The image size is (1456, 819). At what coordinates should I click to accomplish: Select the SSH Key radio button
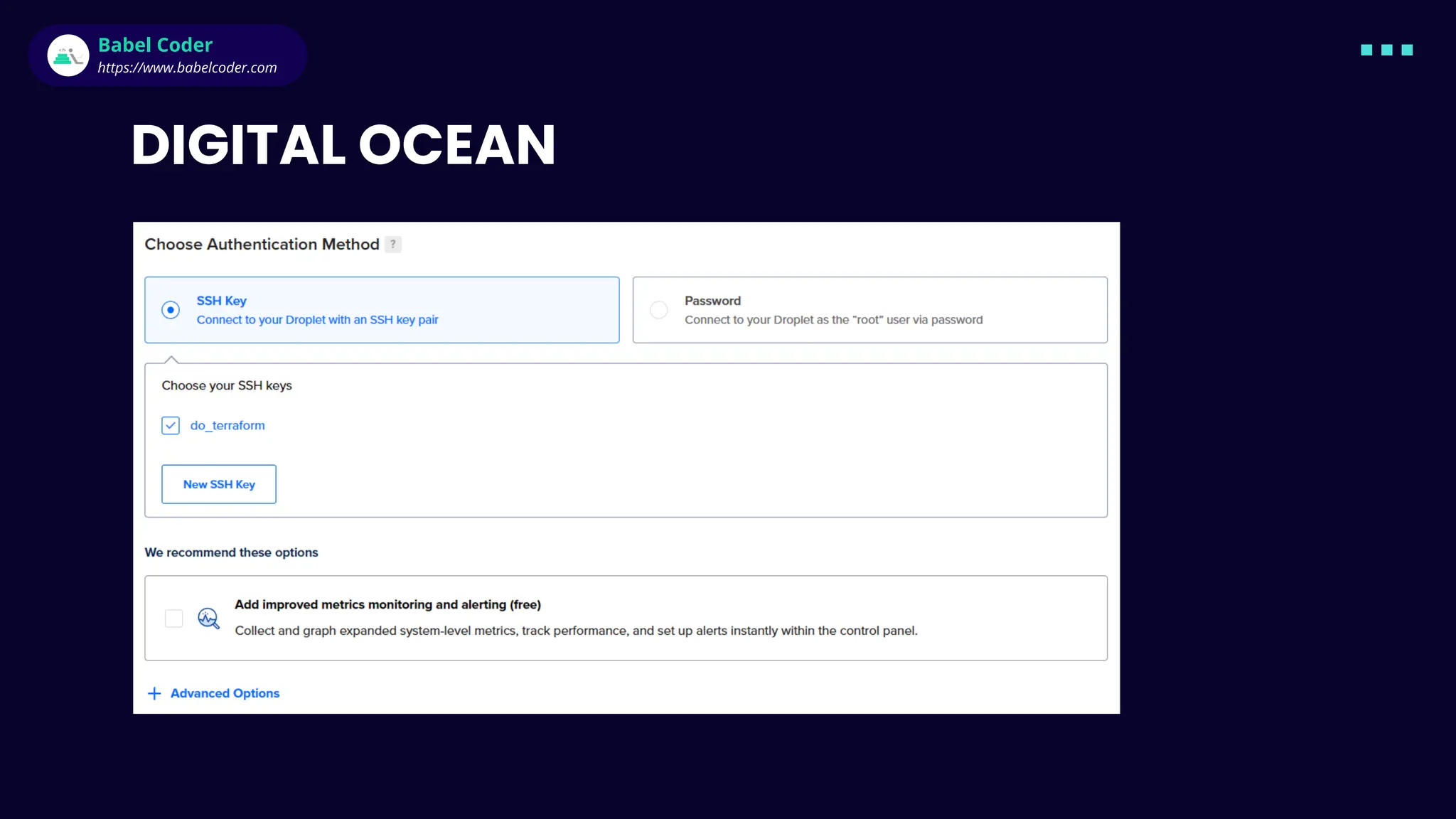pyautogui.click(x=171, y=310)
